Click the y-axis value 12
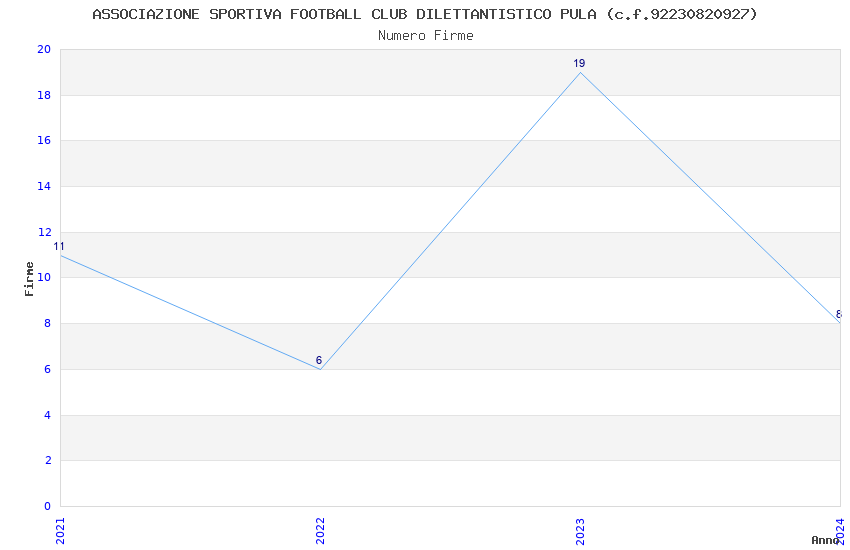 click(x=43, y=233)
